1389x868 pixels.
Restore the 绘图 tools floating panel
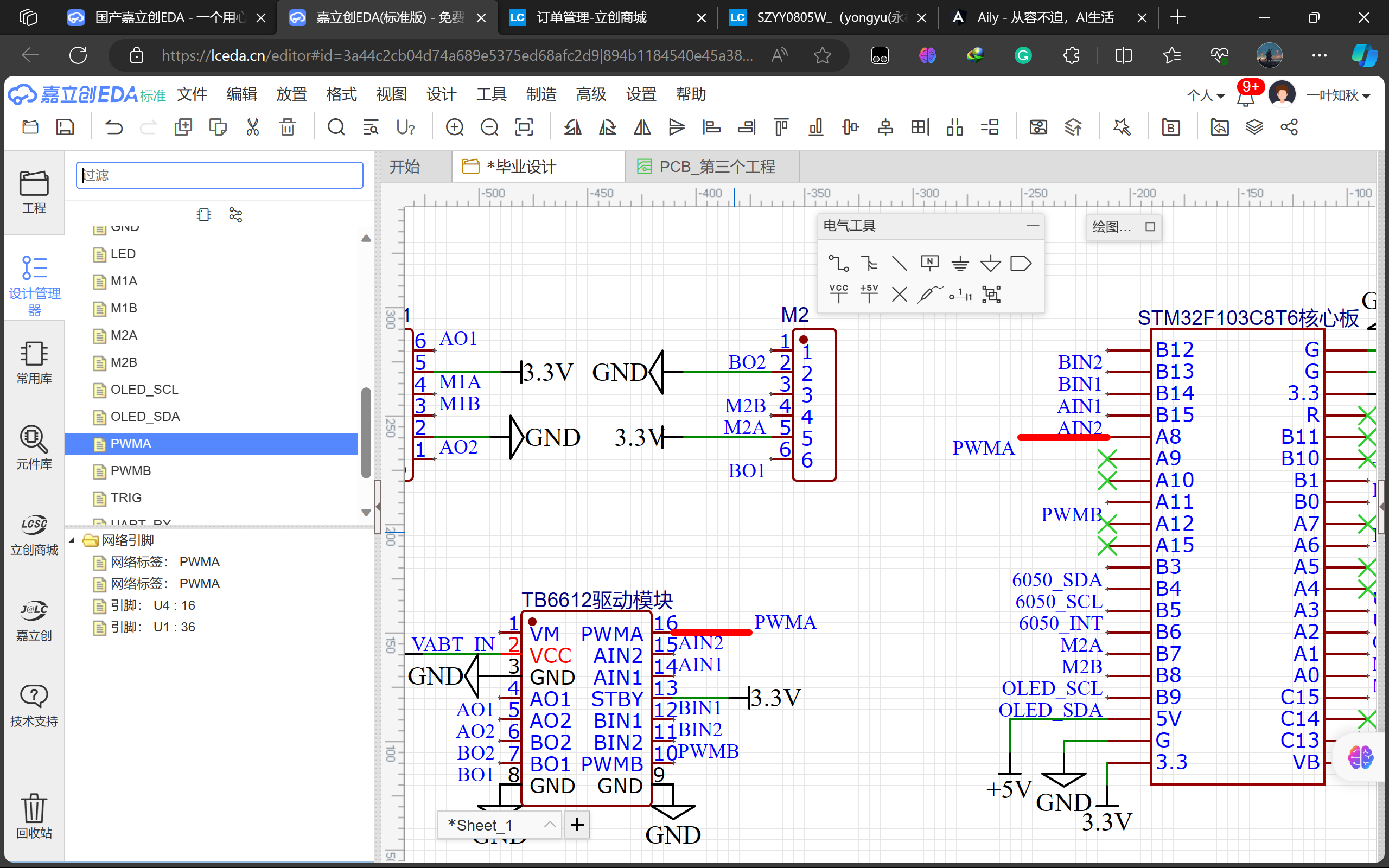(x=1150, y=227)
